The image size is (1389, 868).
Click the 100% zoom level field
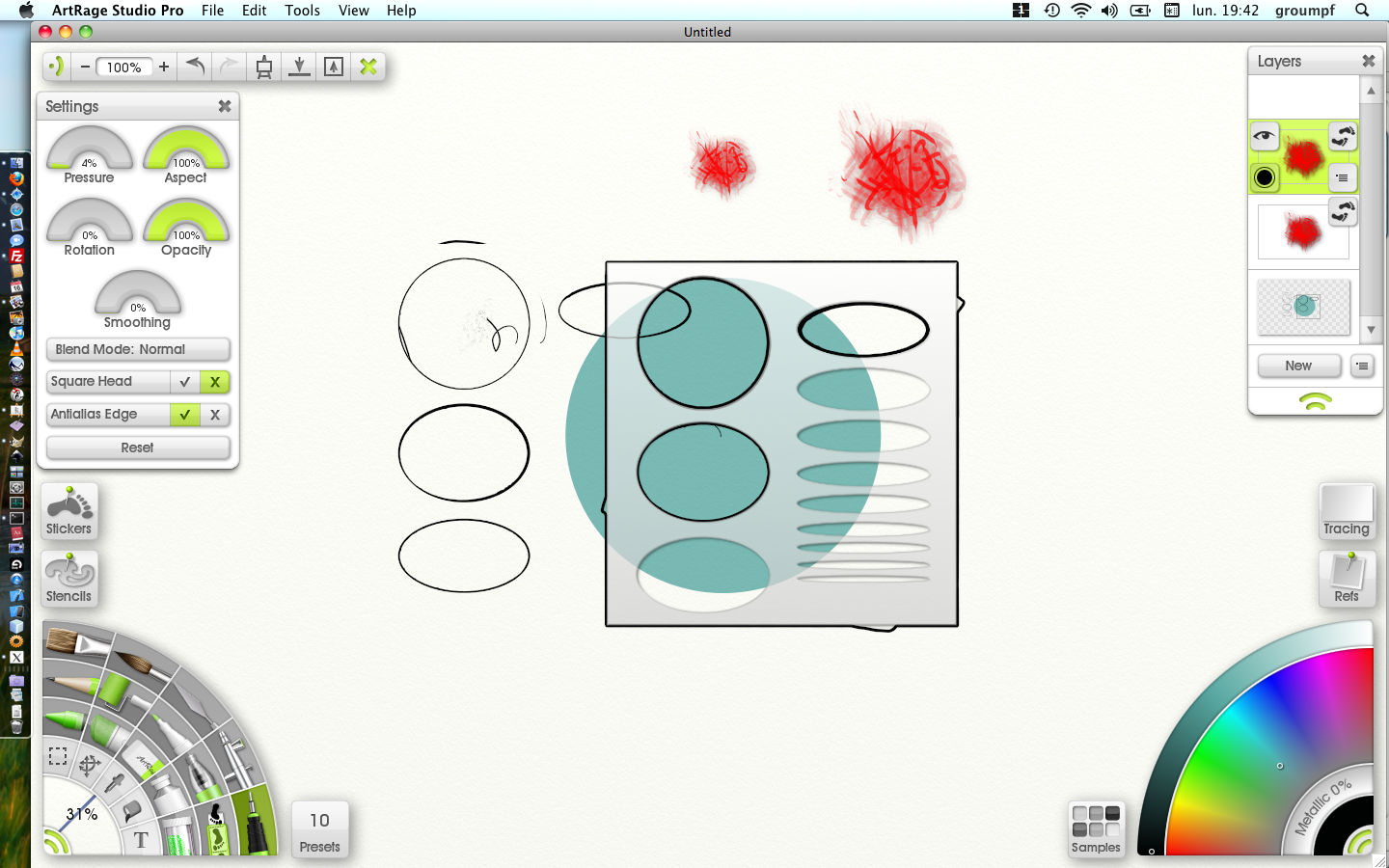(x=124, y=67)
